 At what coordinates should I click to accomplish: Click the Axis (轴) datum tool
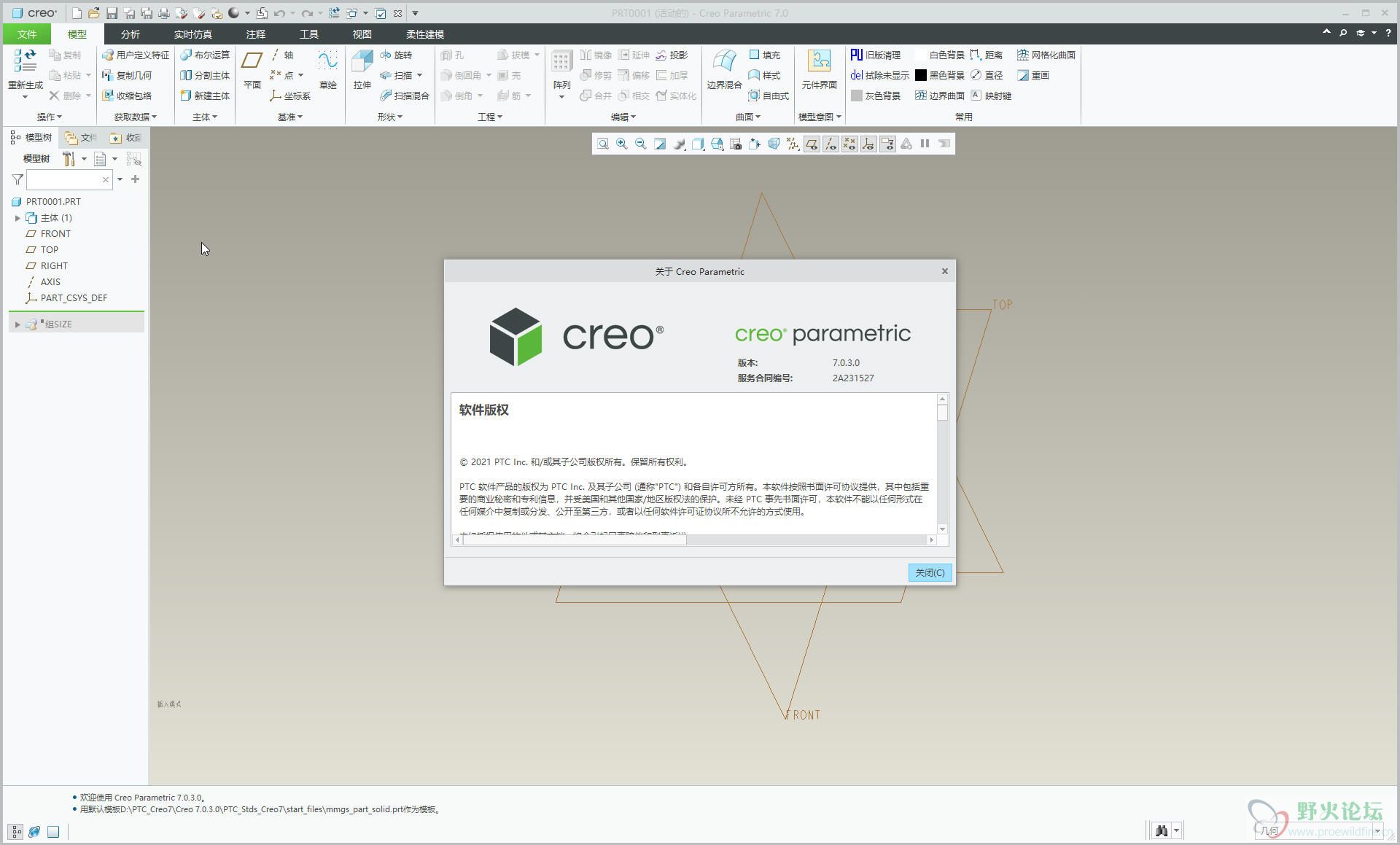point(282,55)
